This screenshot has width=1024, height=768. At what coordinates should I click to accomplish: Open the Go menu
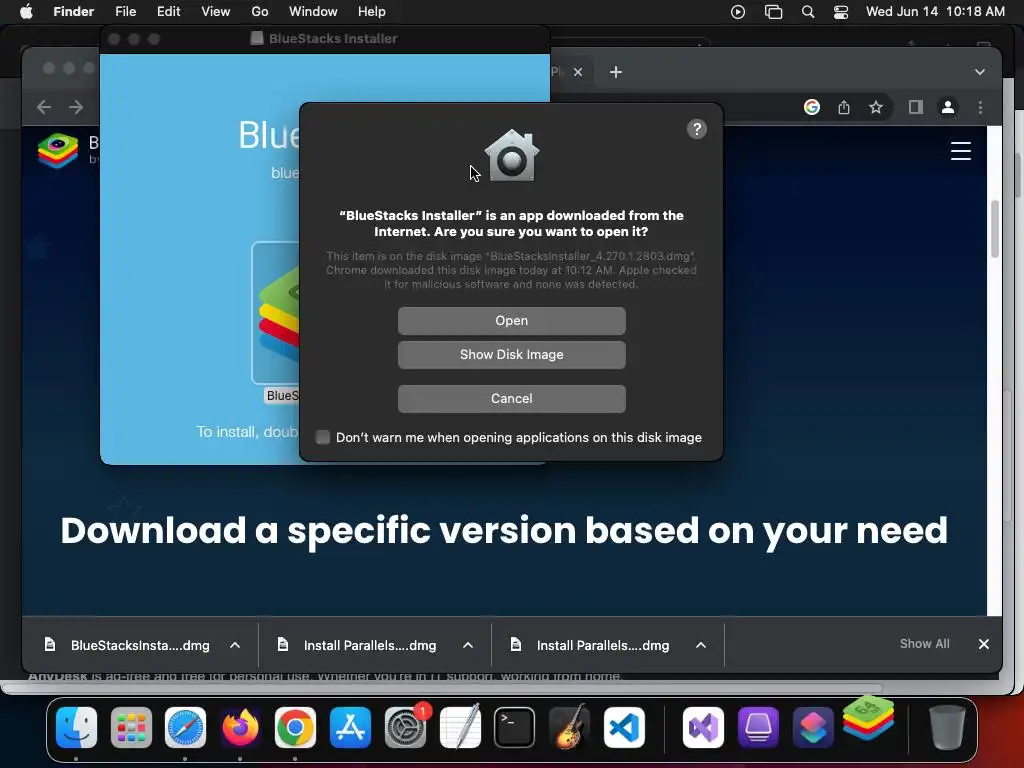[260, 12]
